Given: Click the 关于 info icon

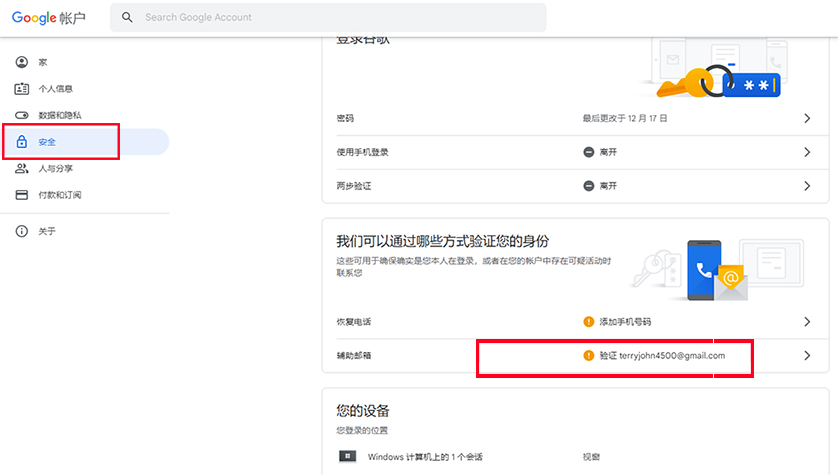Looking at the screenshot, I should 21,231.
